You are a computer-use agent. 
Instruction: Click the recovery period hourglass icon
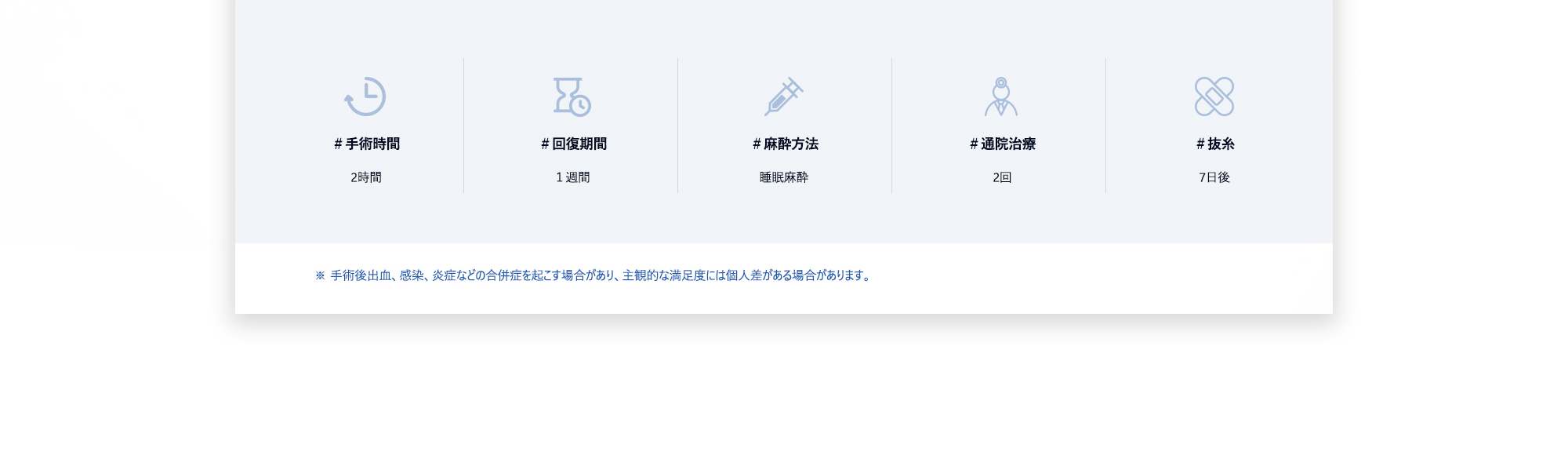[572, 97]
